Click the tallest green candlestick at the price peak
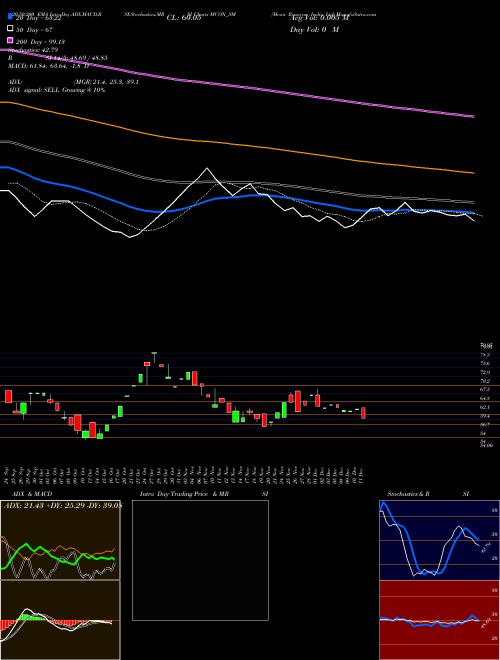Viewport: 500px width, 660px height. [x=154, y=357]
